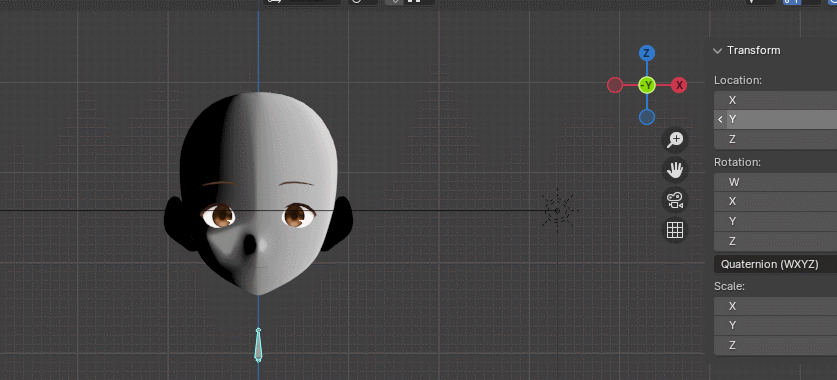Click the "Location:" label
This screenshot has height=380, width=837.
pyautogui.click(x=738, y=81)
